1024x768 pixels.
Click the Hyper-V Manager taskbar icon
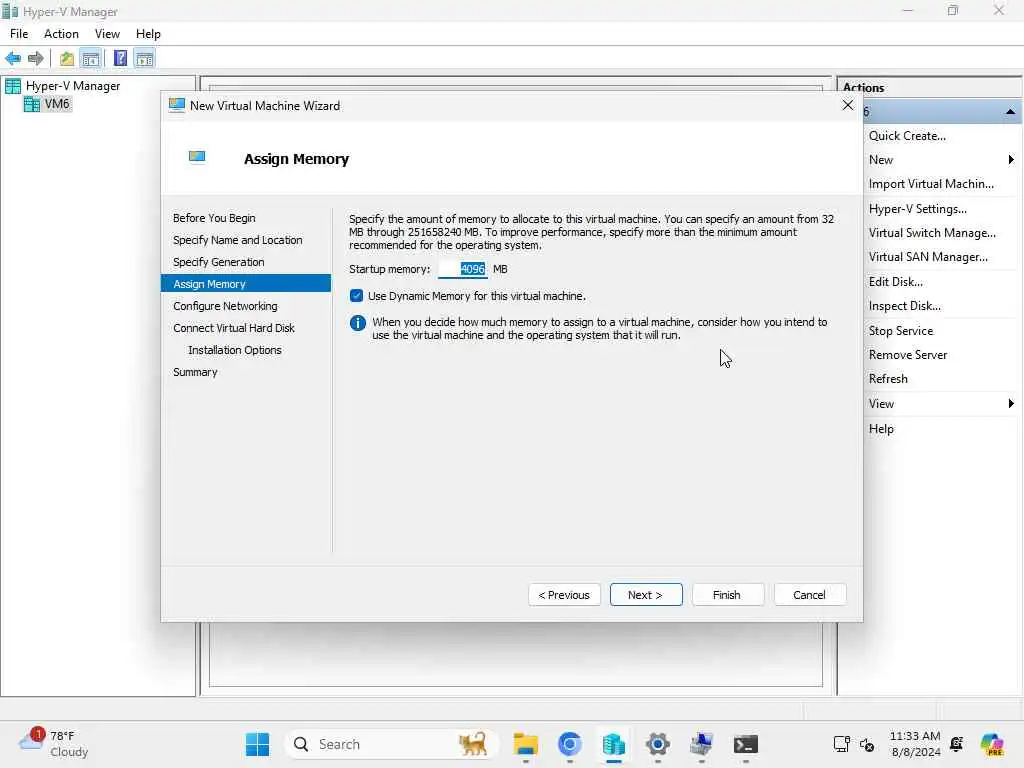pyautogui.click(x=614, y=744)
